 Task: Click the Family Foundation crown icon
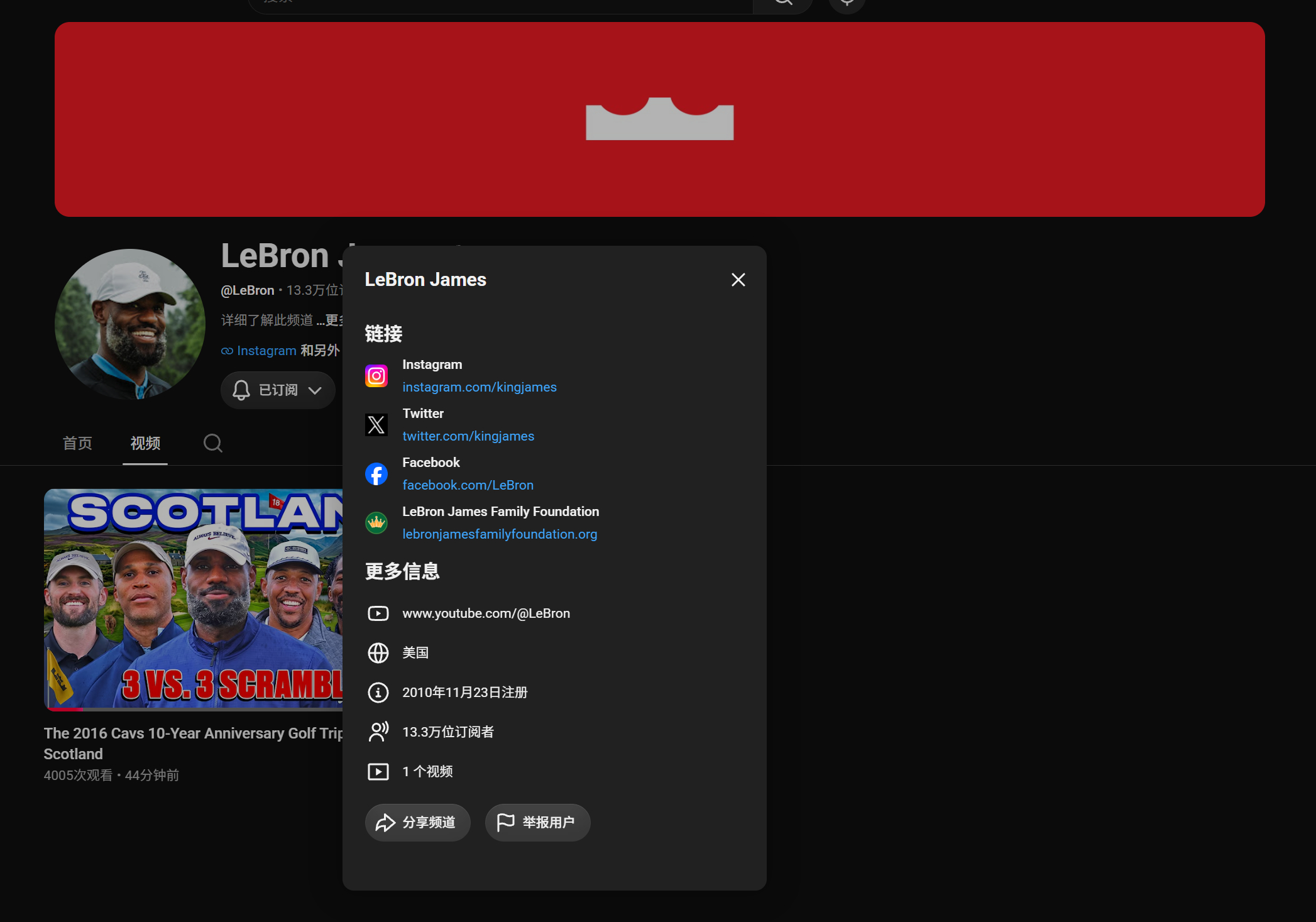point(376,523)
